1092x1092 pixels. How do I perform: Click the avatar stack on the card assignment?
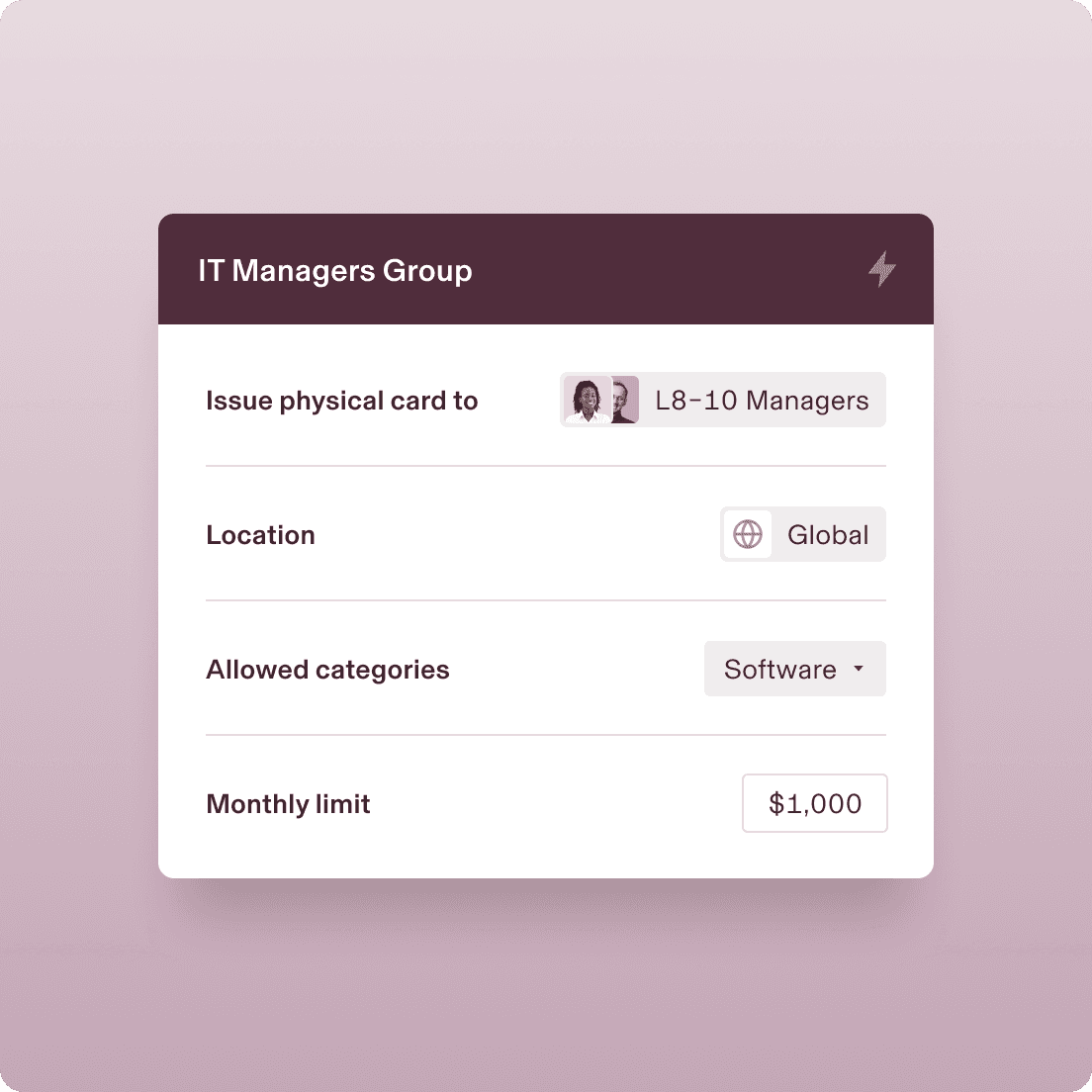click(x=601, y=400)
